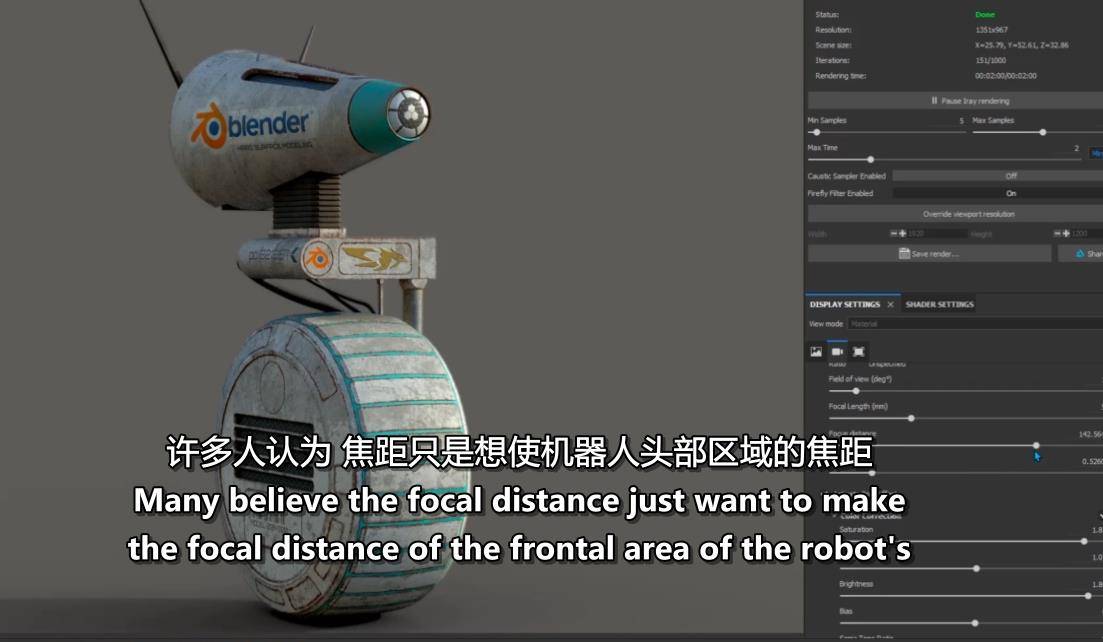Click the resolution value 1351x967
The image size is (1103, 642).
[x=991, y=30]
